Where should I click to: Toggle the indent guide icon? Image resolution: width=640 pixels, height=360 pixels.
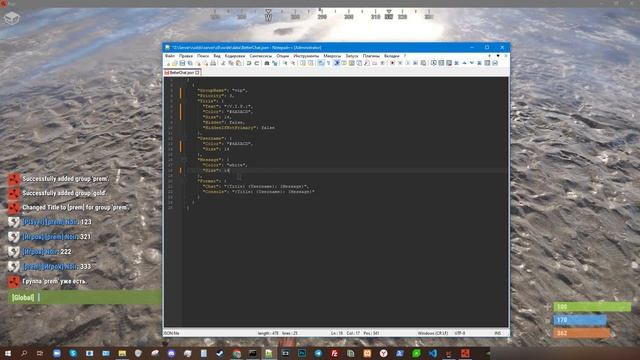pos(336,63)
